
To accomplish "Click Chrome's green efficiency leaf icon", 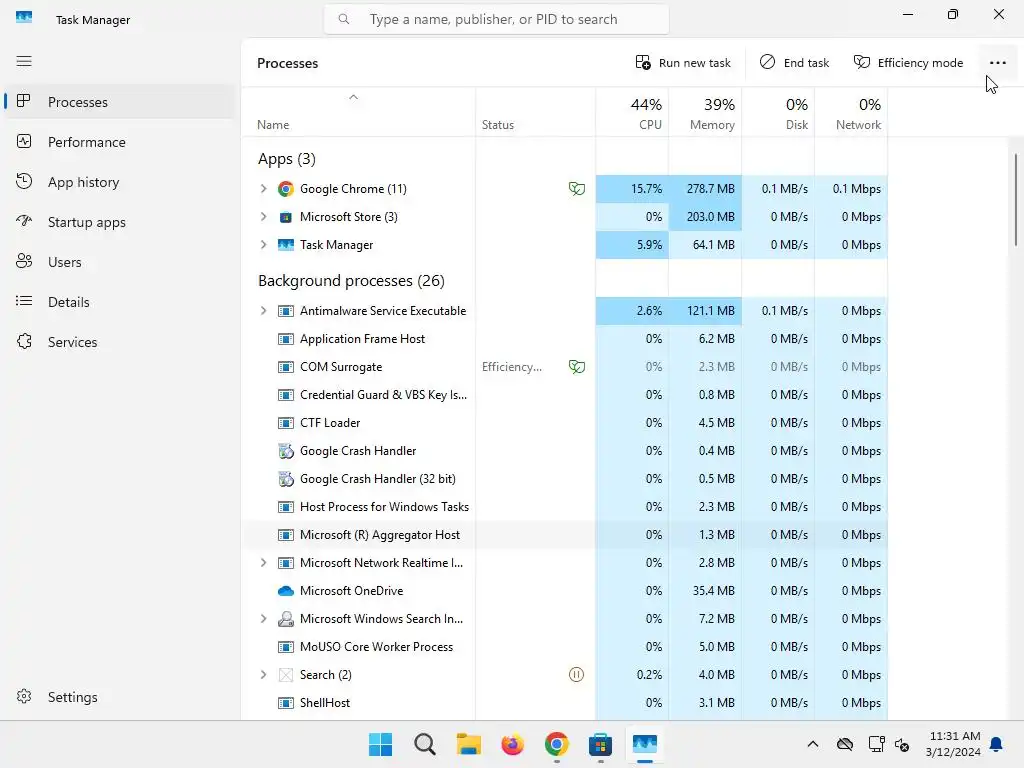I will click(x=577, y=189).
